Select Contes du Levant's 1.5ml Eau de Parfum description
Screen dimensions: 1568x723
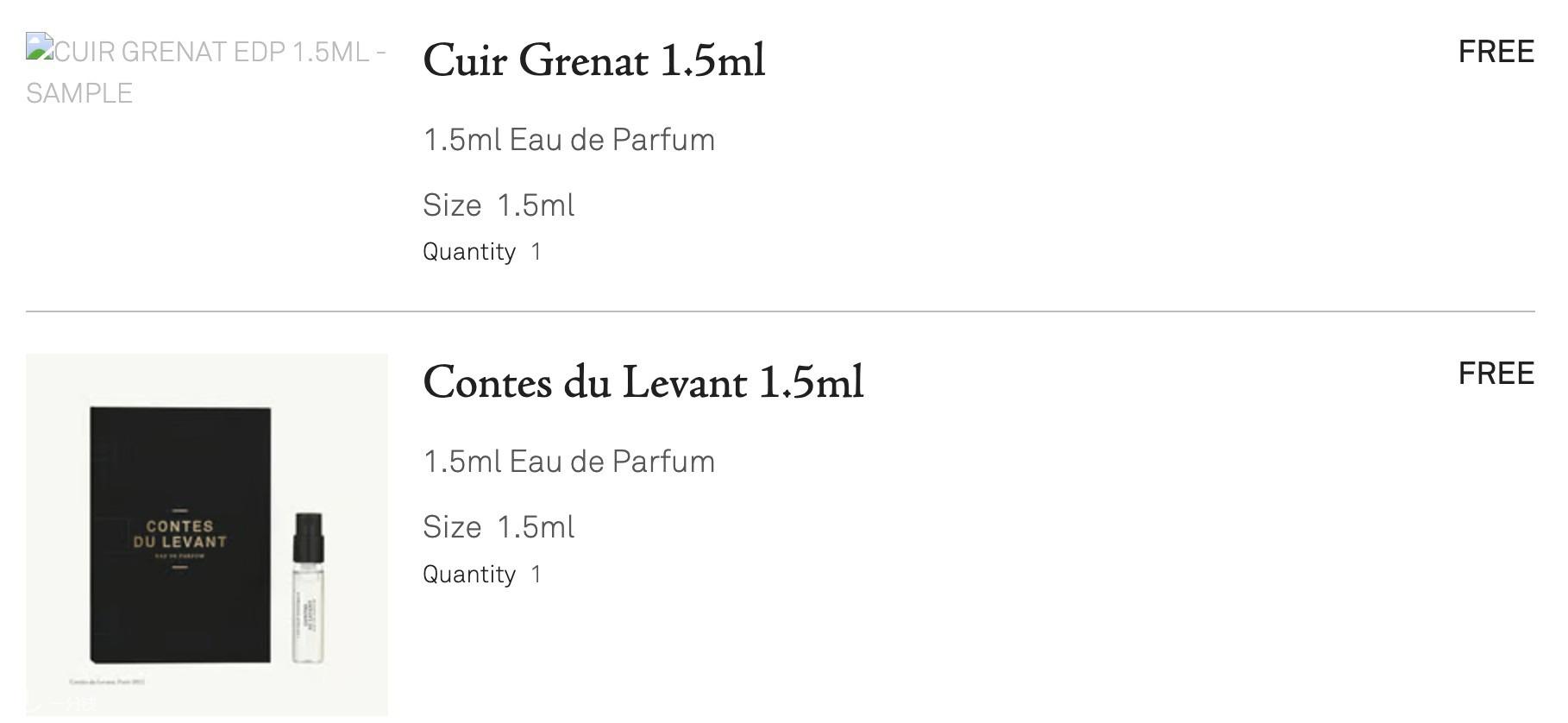tap(569, 462)
